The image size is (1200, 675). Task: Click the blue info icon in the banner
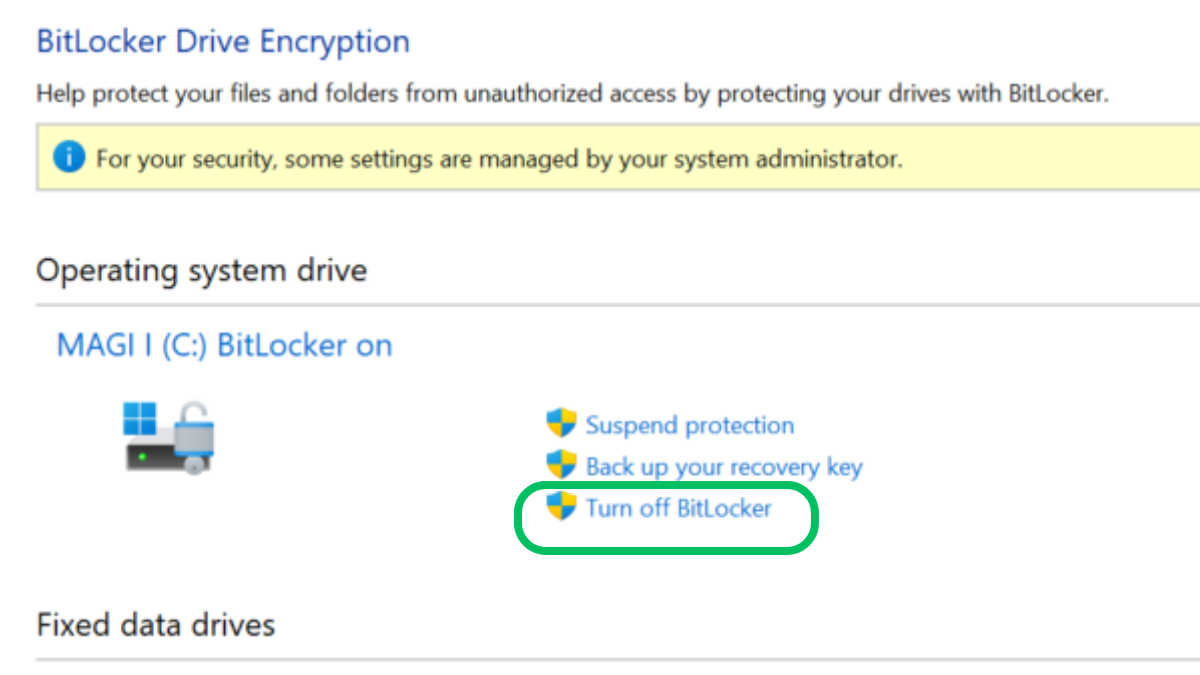(69, 157)
